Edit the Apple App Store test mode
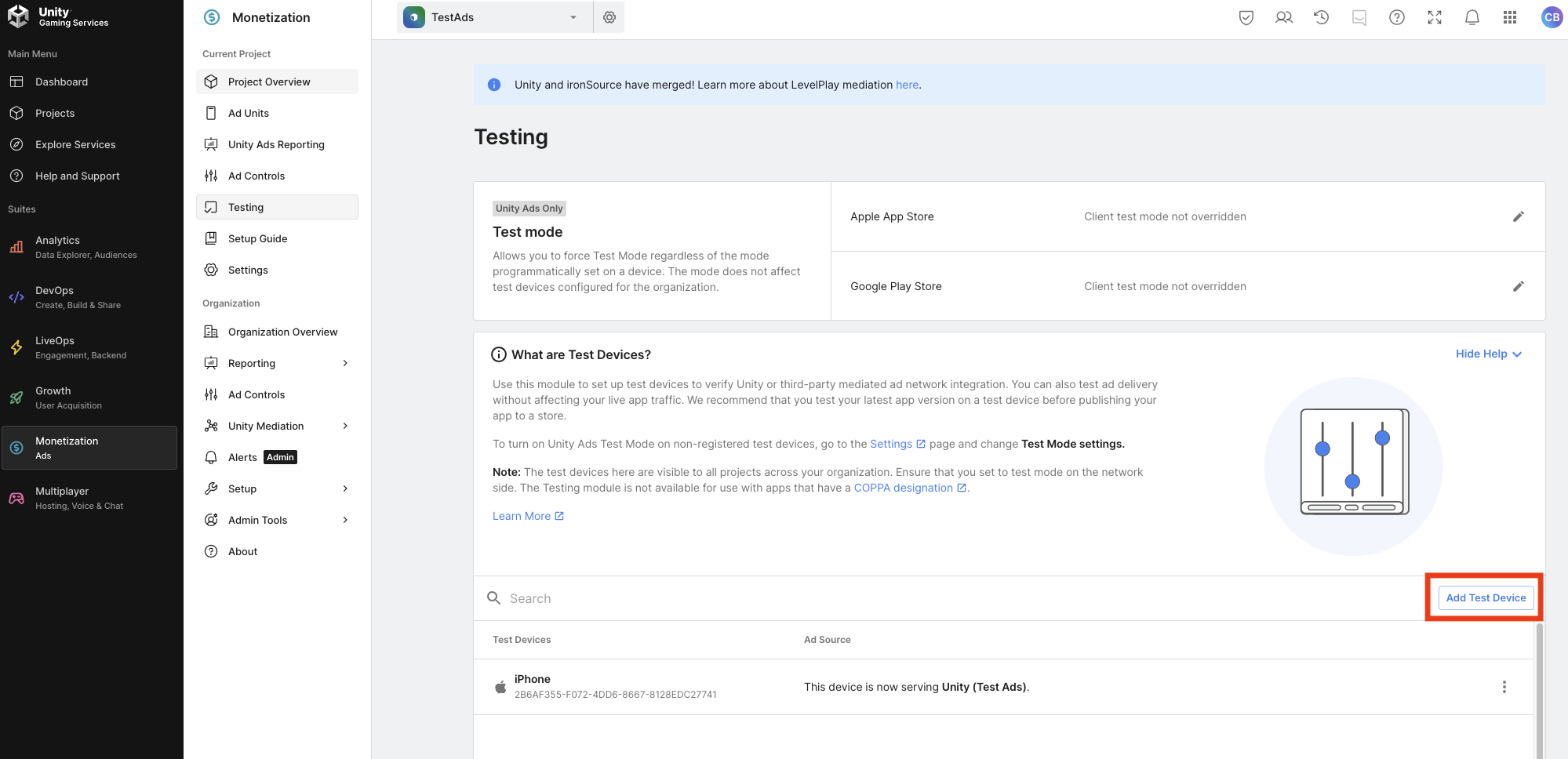The image size is (1568, 759). tap(1519, 216)
